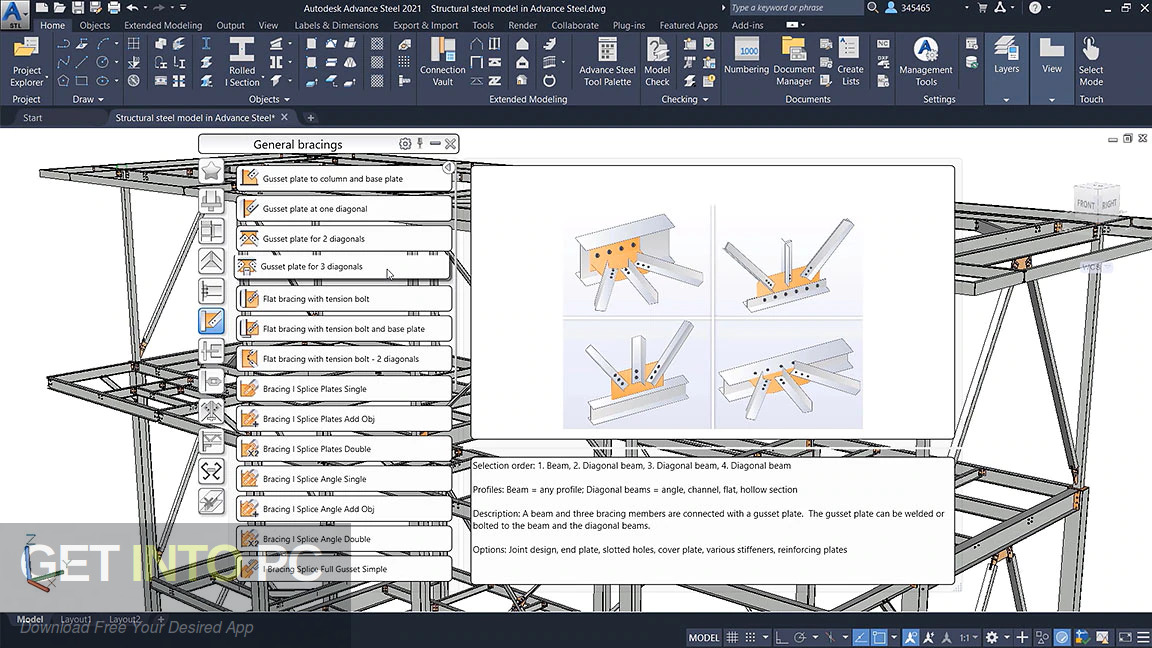Click the search magnifier icon
The image size is (1152, 648).
pos(872,7)
